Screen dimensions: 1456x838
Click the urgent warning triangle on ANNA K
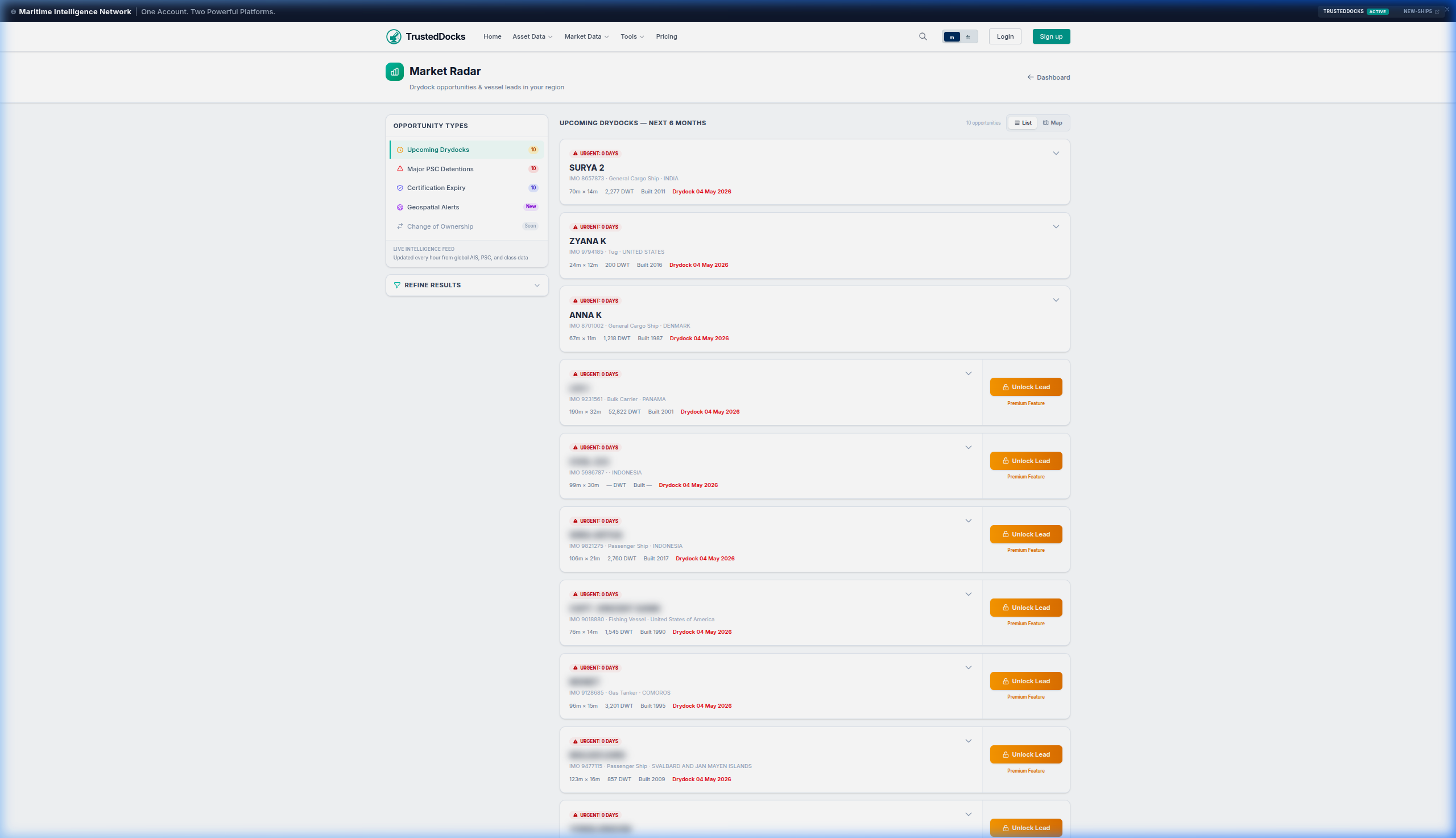click(574, 300)
